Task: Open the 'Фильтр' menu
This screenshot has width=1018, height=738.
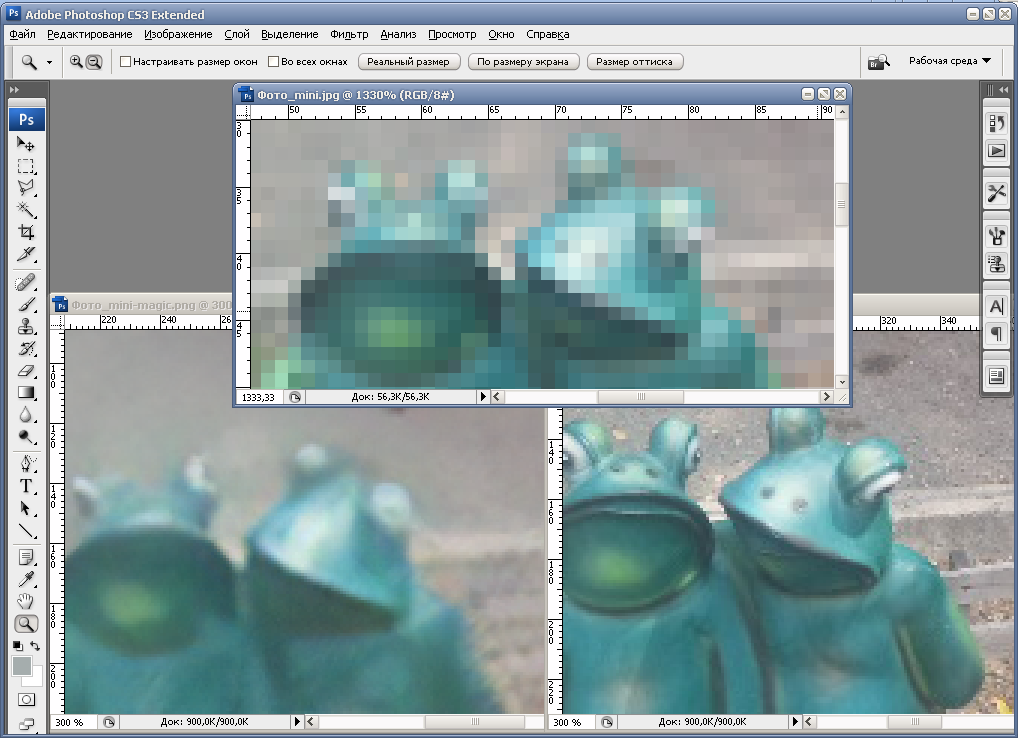Action: (349, 34)
